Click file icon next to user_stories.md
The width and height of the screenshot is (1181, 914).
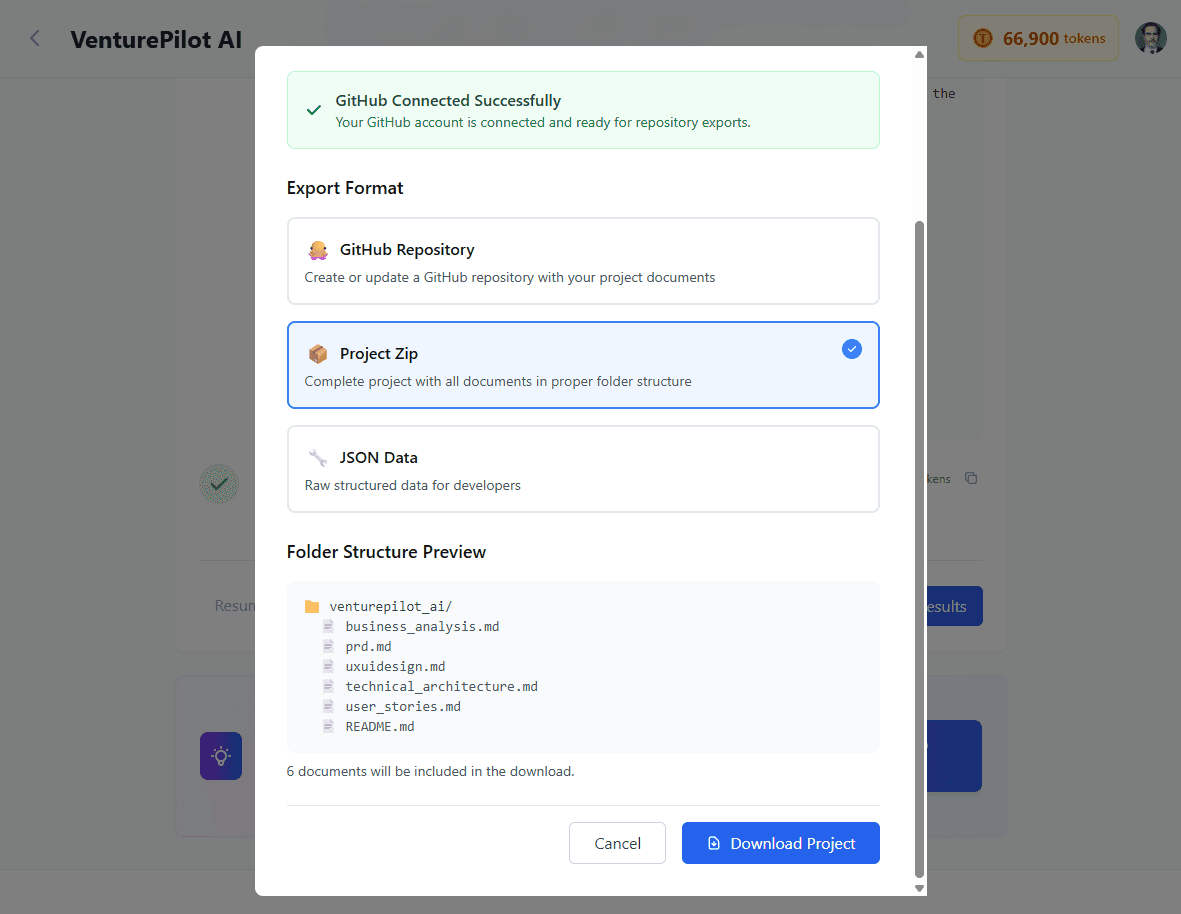[x=328, y=706]
